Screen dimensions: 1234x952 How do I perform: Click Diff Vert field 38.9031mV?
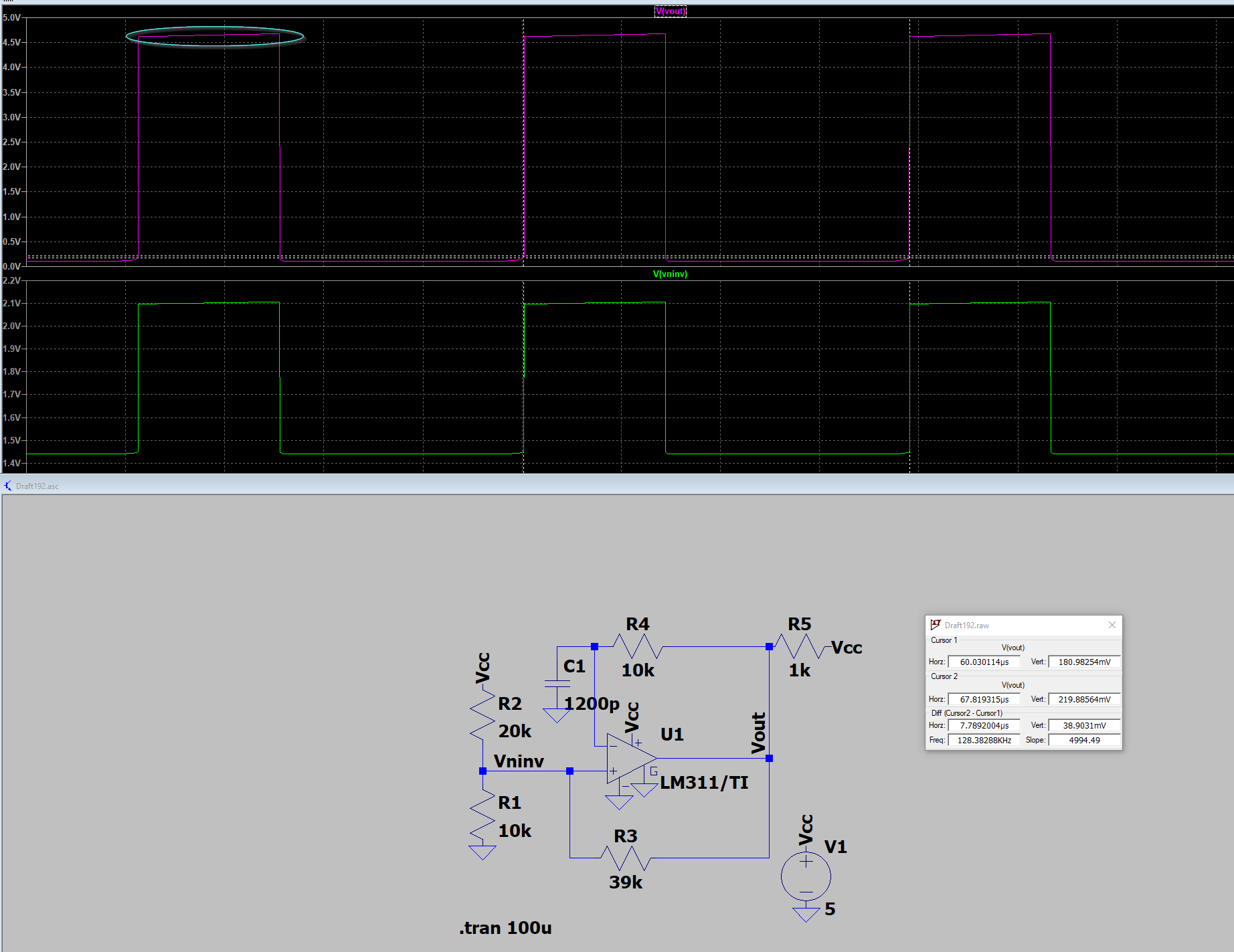coord(1084,725)
